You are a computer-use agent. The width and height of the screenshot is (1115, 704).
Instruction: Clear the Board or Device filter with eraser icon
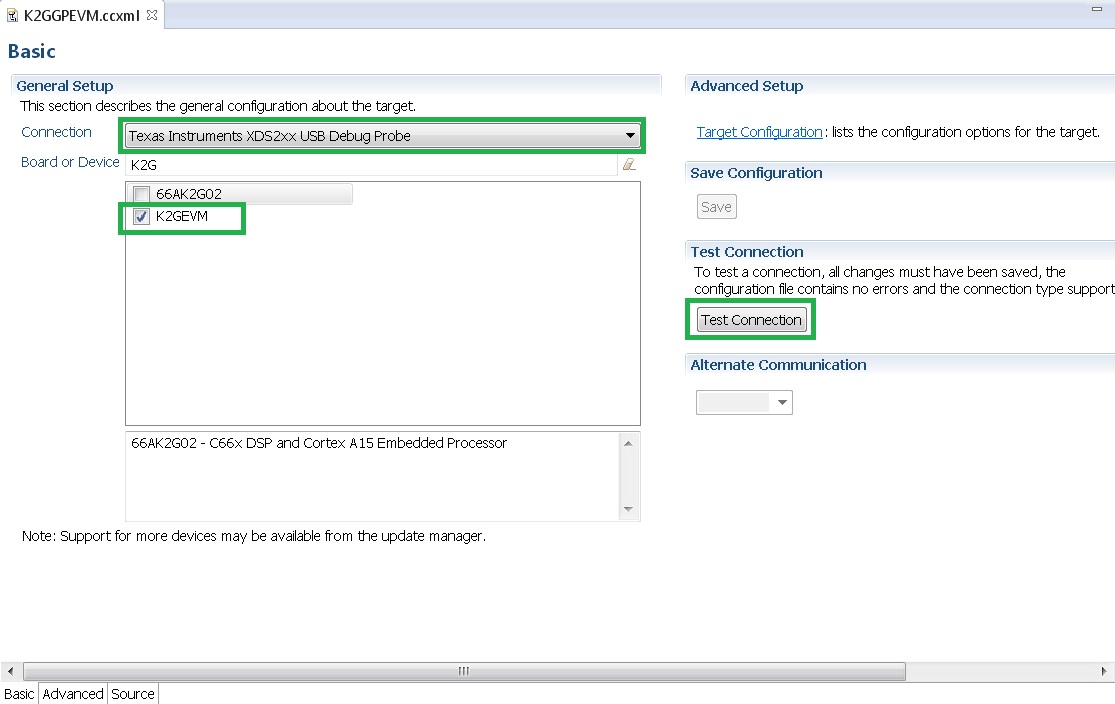coord(629,164)
